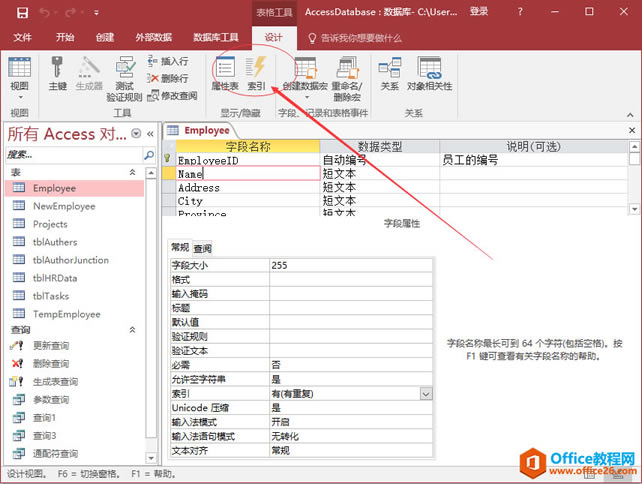The image size is (642, 484).
Task: Toggle the 索引 indexes button
Action: click(256, 73)
